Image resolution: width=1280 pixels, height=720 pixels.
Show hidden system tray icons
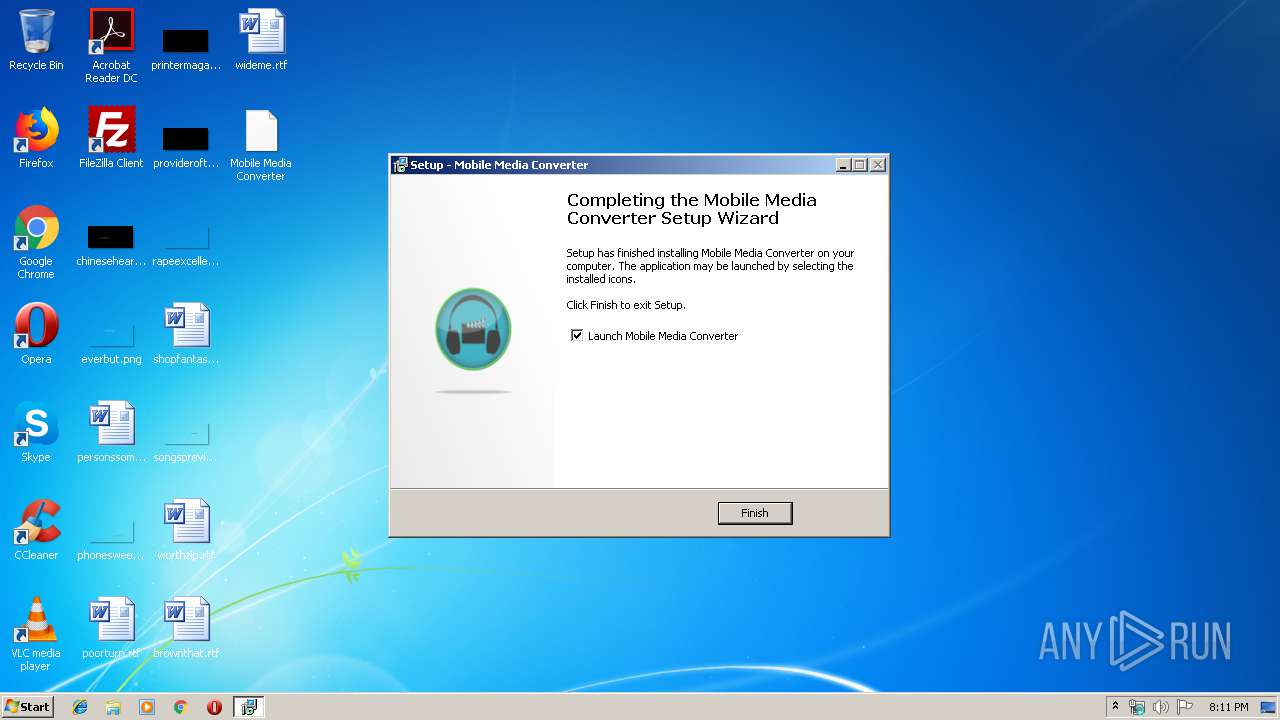(x=1116, y=707)
